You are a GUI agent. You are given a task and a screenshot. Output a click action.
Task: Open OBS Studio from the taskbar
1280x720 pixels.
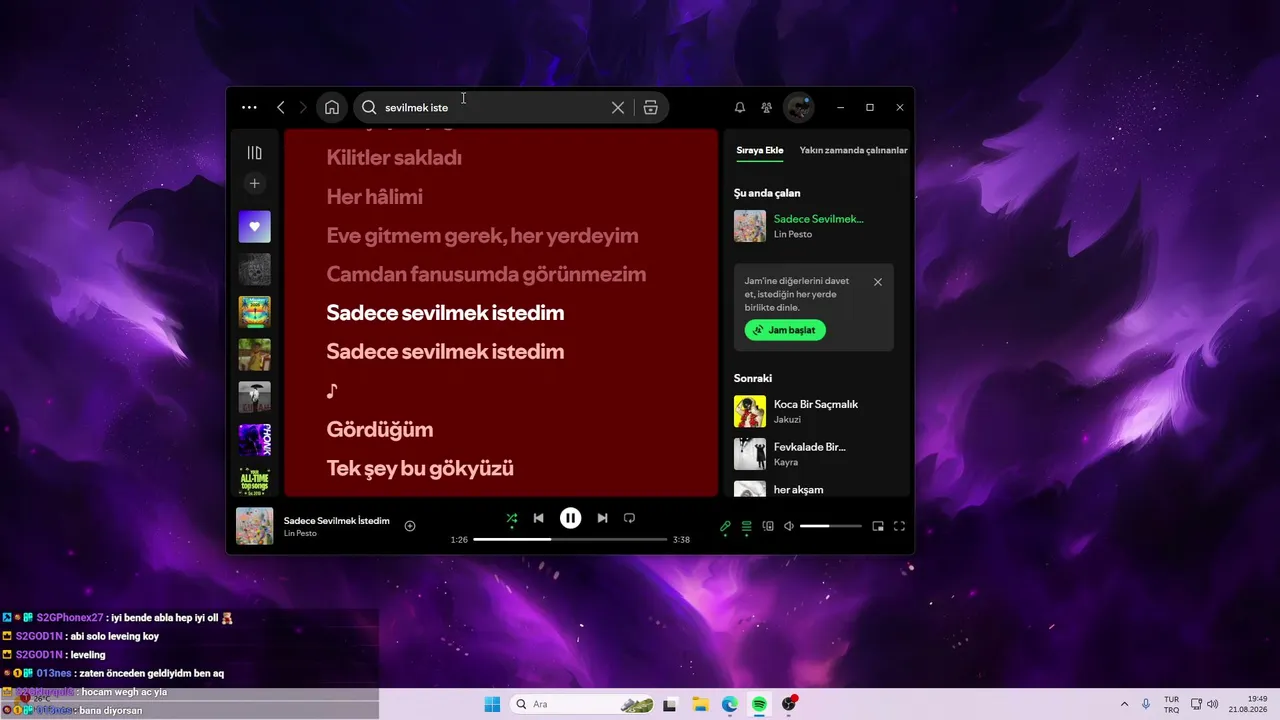coord(789,704)
